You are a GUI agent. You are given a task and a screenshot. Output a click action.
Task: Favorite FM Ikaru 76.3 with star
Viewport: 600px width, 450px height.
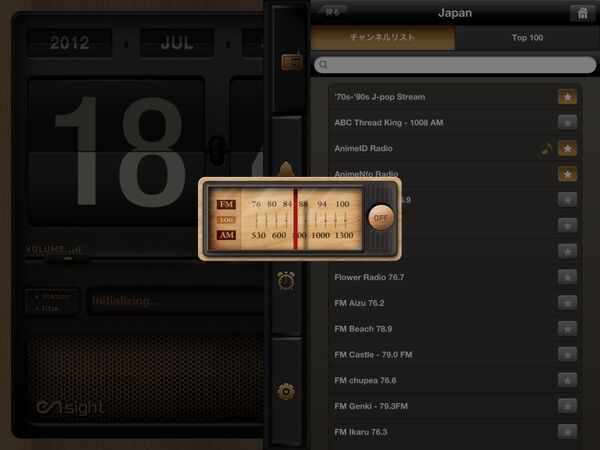click(567, 432)
